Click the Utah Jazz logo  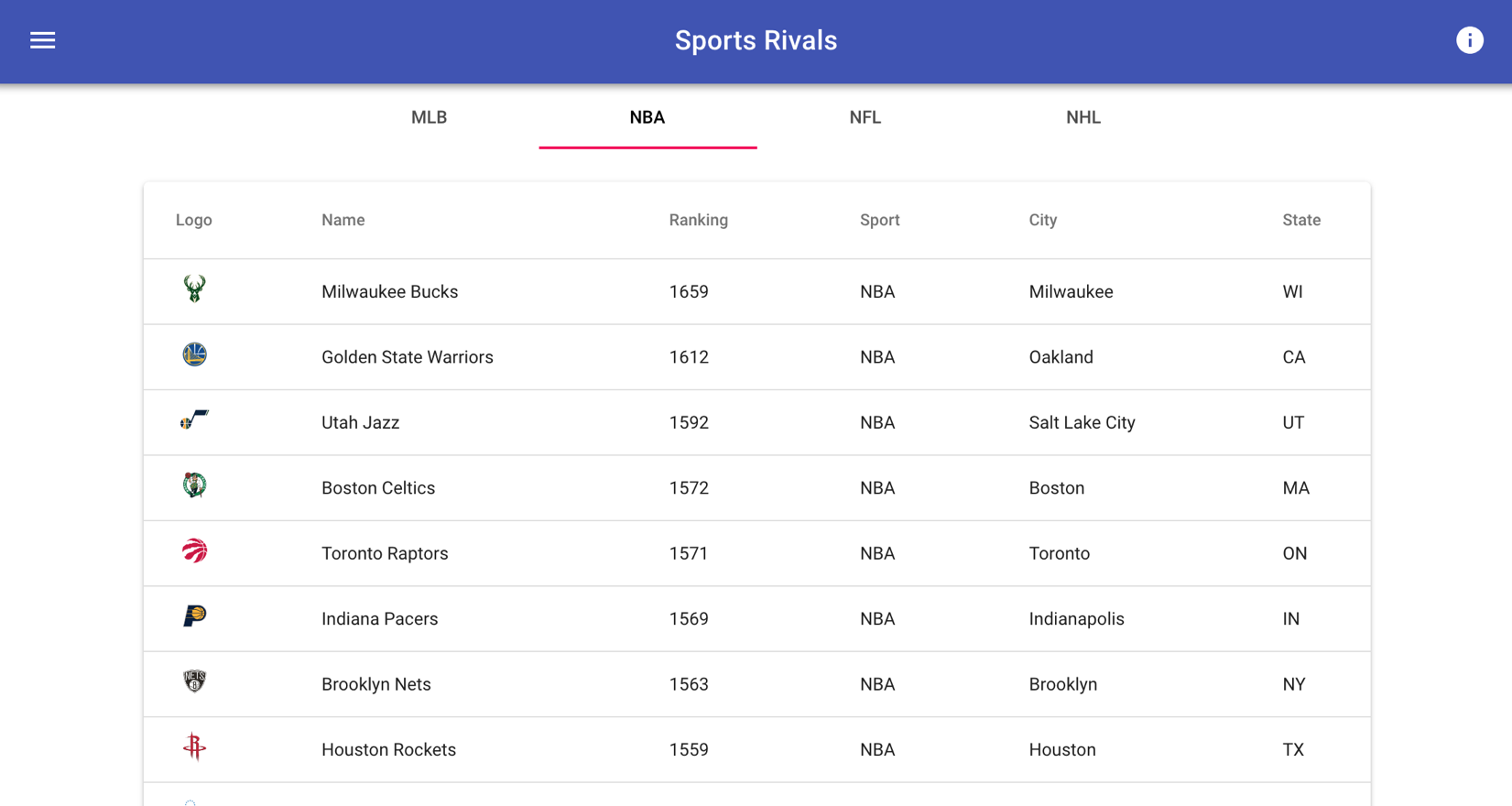coord(194,420)
